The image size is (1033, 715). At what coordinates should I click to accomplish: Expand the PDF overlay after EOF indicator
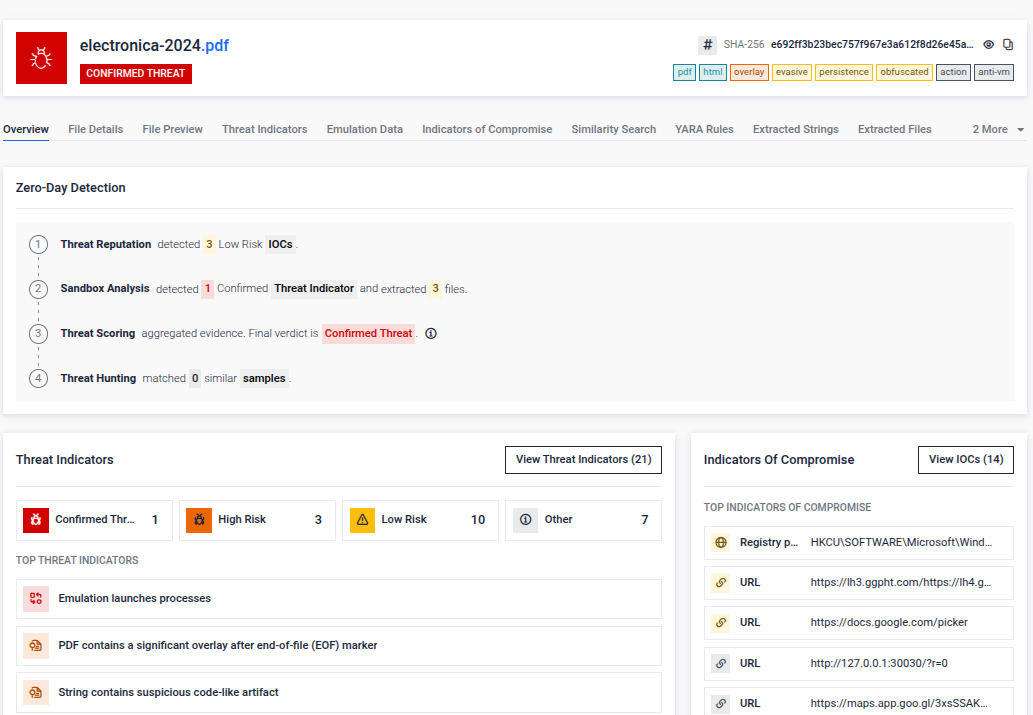(x=339, y=646)
